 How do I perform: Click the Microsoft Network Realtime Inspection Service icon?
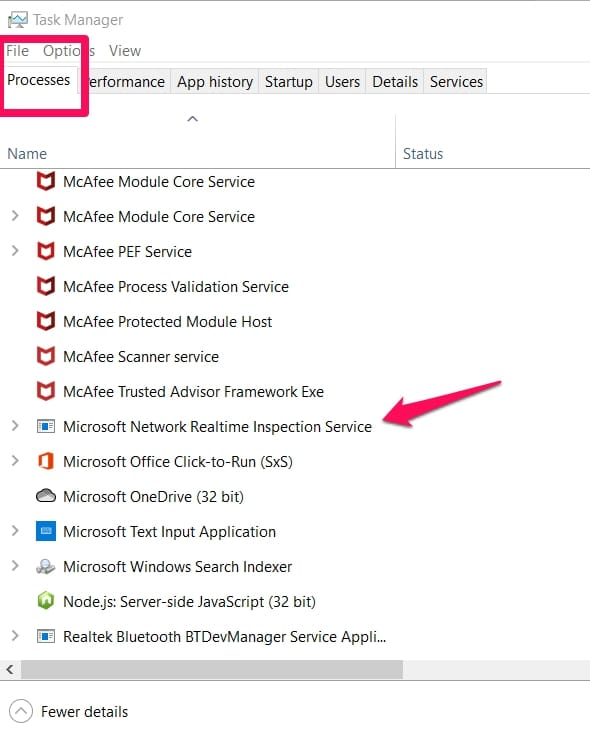[x=46, y=426]
